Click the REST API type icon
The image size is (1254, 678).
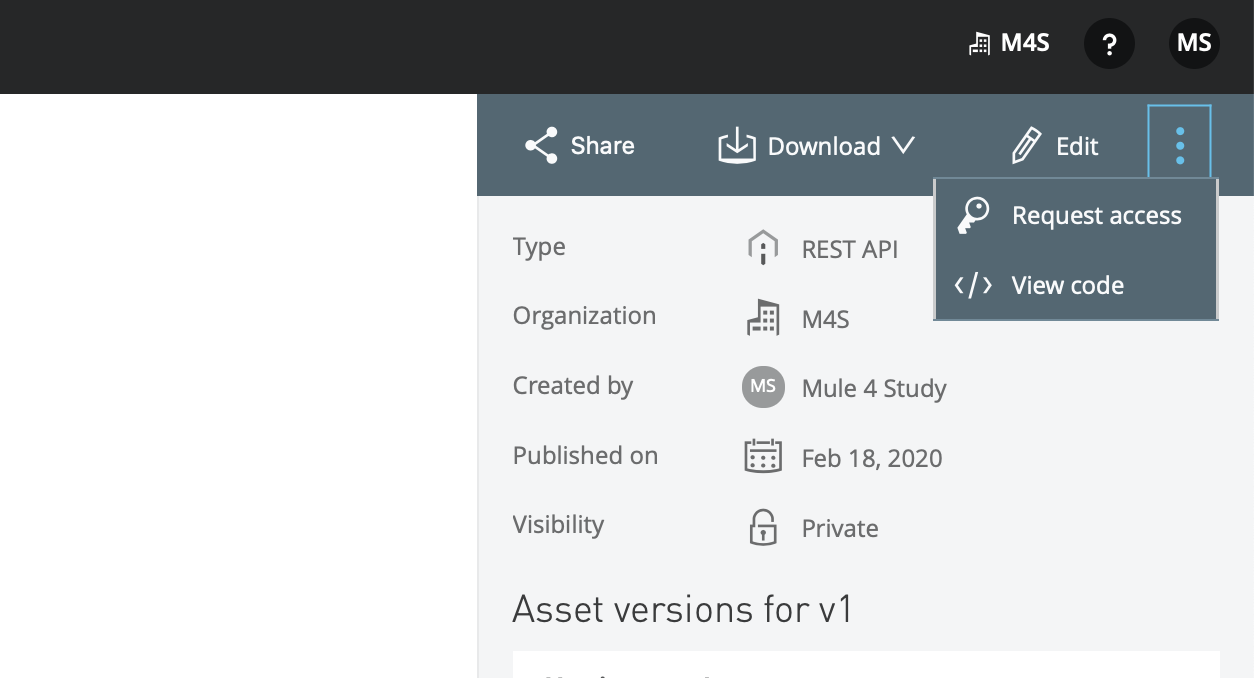[763, 247]
